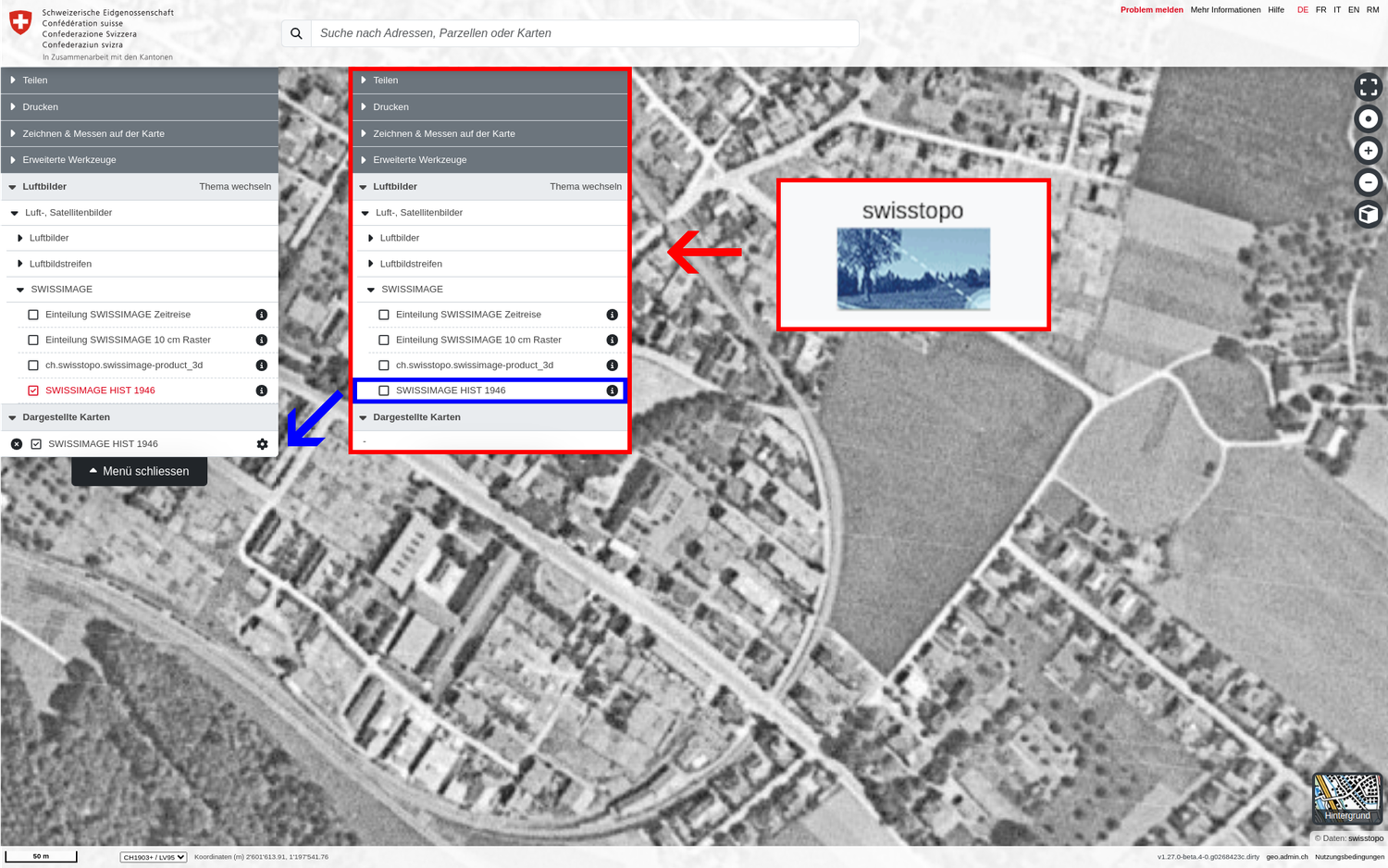Click the geolocation target button
Screen dimensions: 1388x868
click(1368, 118)
